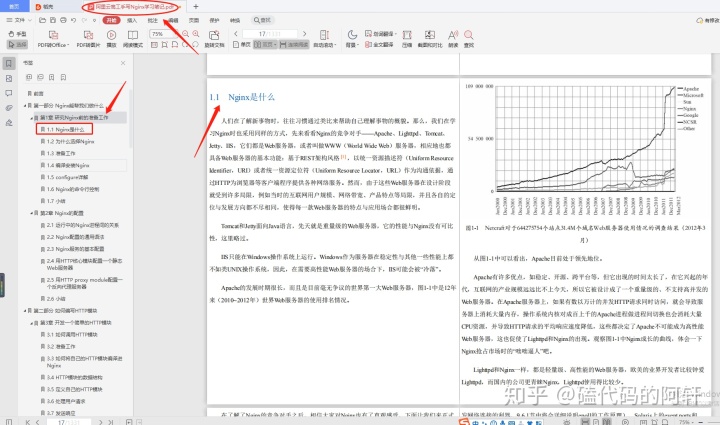Open the Screenshot and Compare tool
The height and width of the screenshot is (425, 720).
click(430, 39)
